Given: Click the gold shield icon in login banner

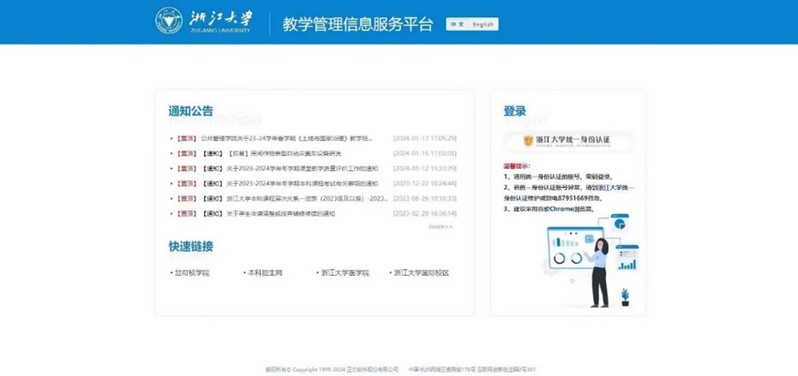Looking at the screenshot, I should click(x=528, y=140).
